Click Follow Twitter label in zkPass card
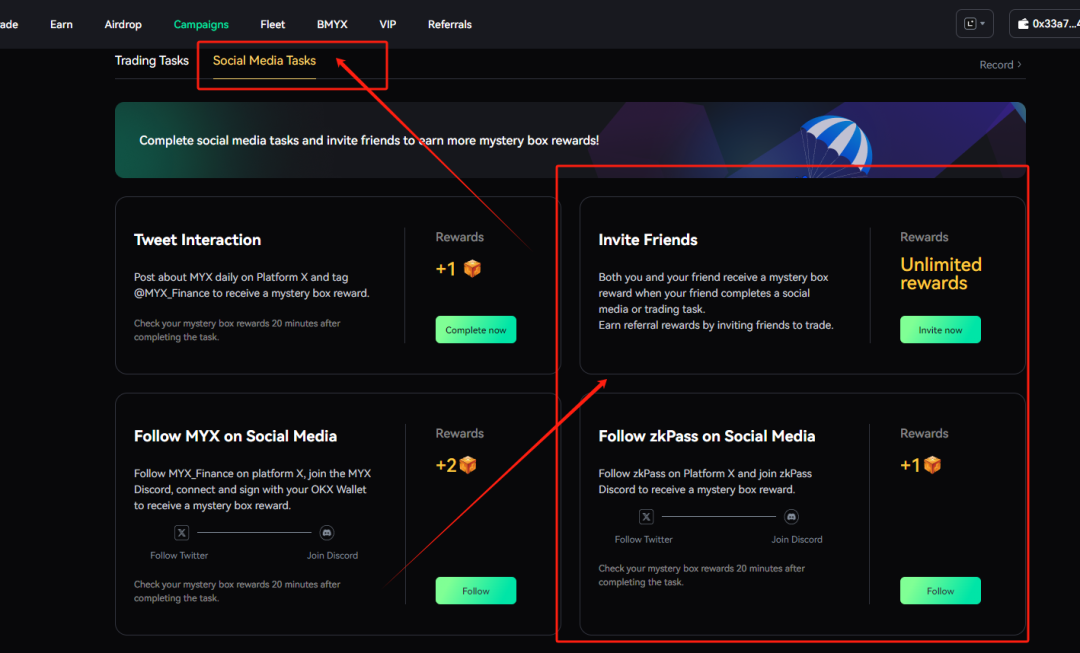The height and width of the screenshot is (653, 1080). tap(643, 539)
